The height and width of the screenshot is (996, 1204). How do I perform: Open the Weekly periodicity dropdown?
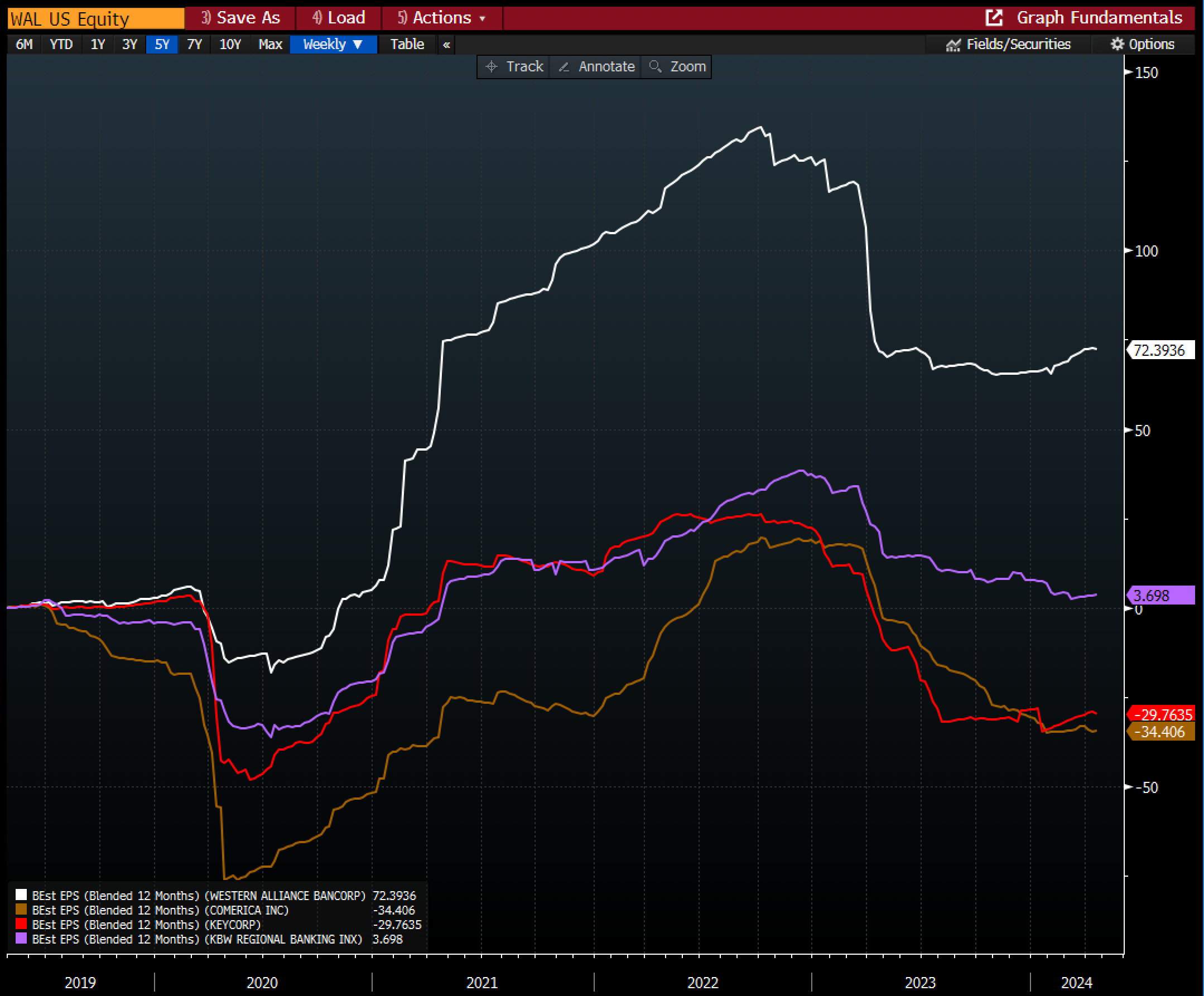tap(333, 45)
